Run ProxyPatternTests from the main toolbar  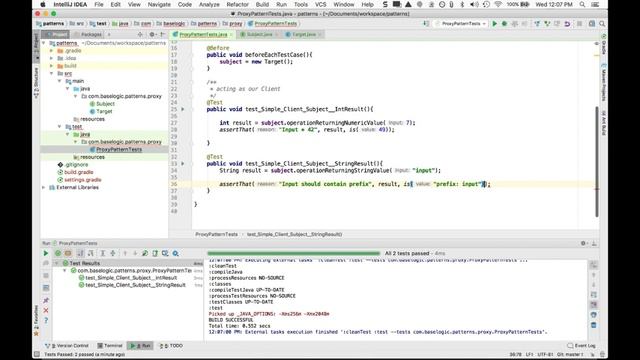[495, 24]
